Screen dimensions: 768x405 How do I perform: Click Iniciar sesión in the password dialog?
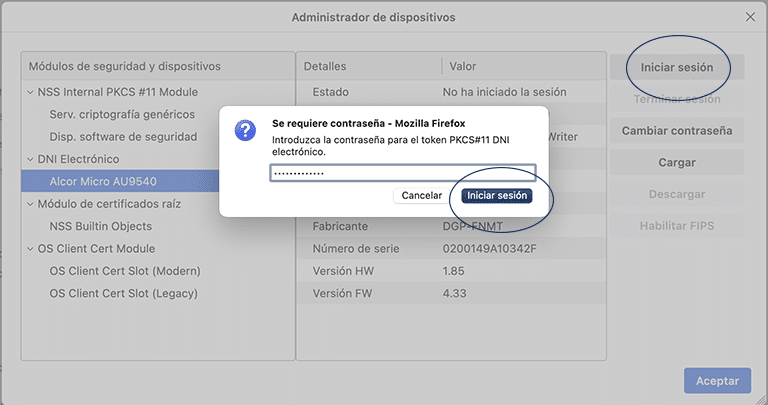tap(497, 195)
